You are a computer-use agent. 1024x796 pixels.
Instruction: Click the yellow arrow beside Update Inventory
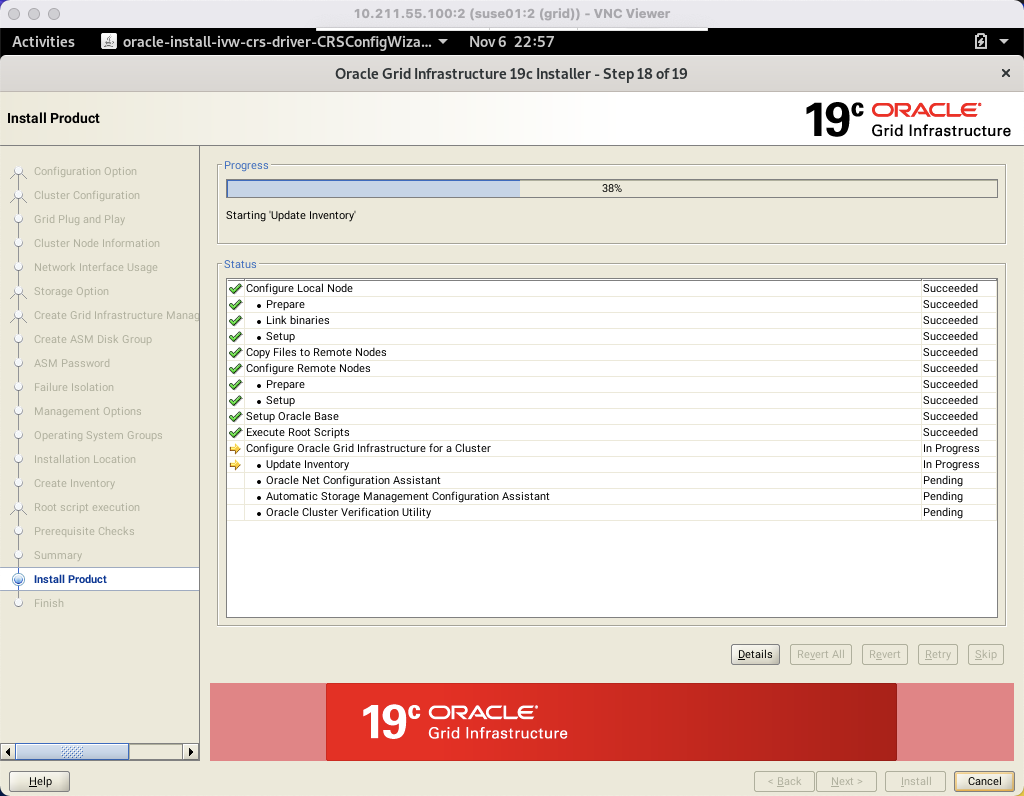point(235,465)
